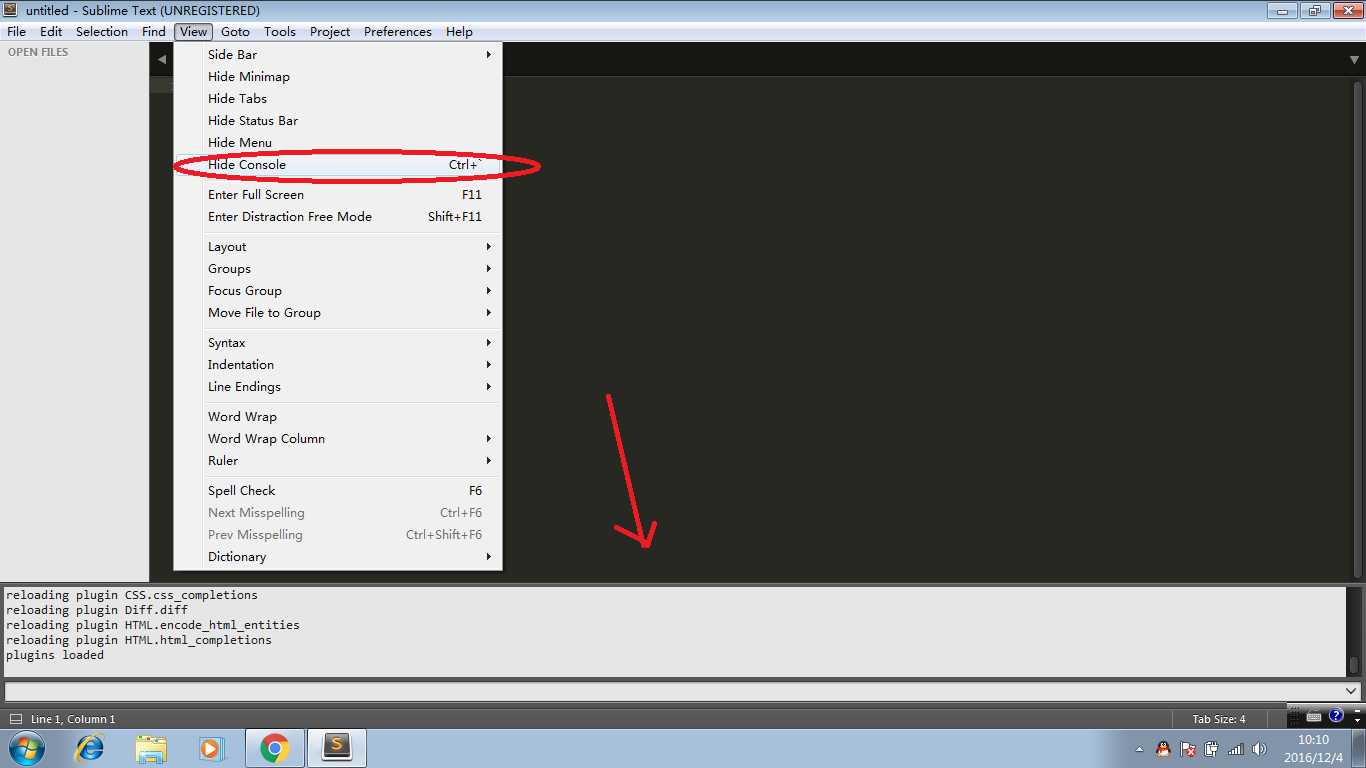1366x768 pixels.
Task: Expand the Indentation submenu
Action: pos(338,364)
